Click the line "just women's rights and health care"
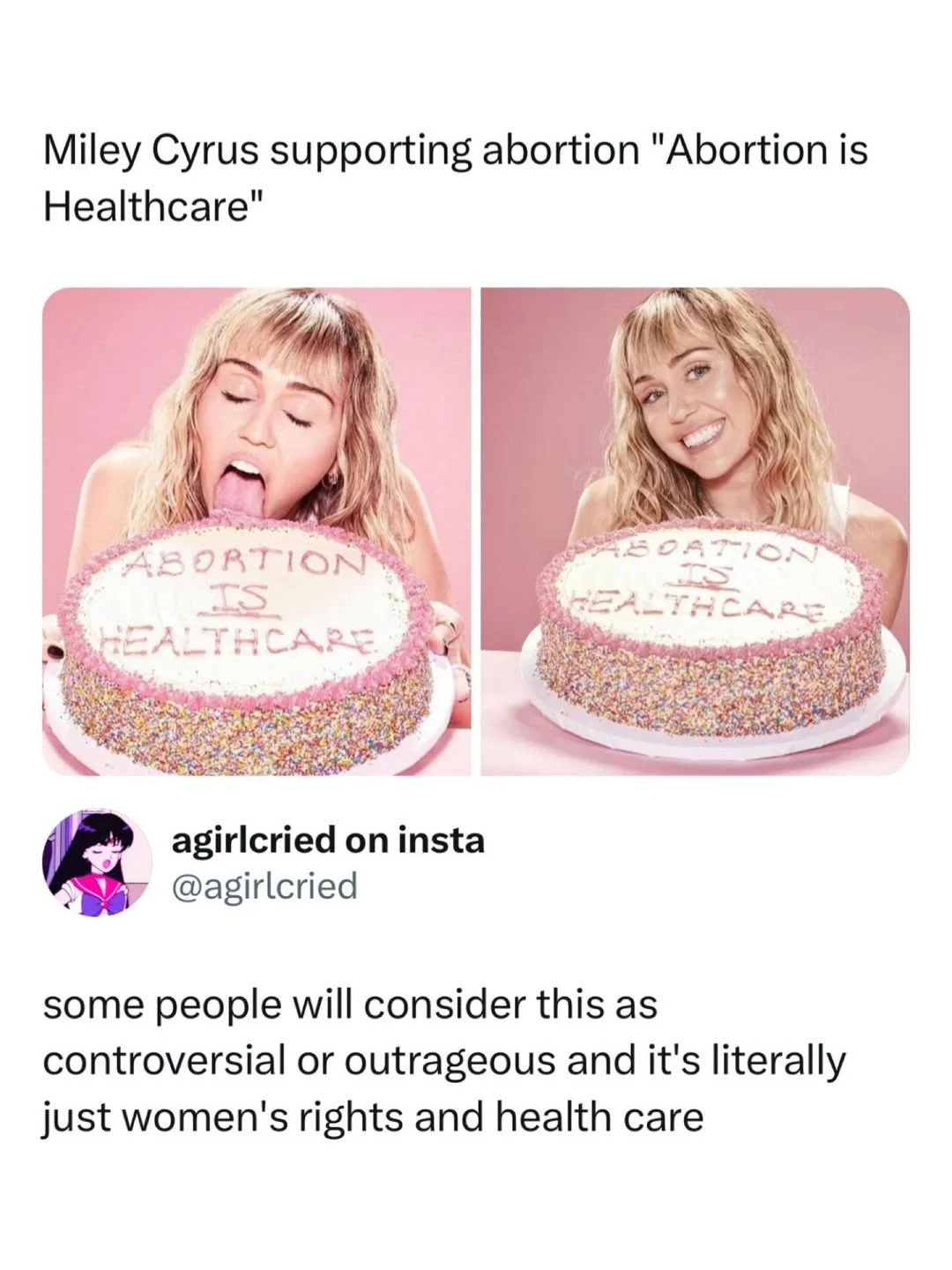This screenshot has width=952, height=1270. point(373,1117)
